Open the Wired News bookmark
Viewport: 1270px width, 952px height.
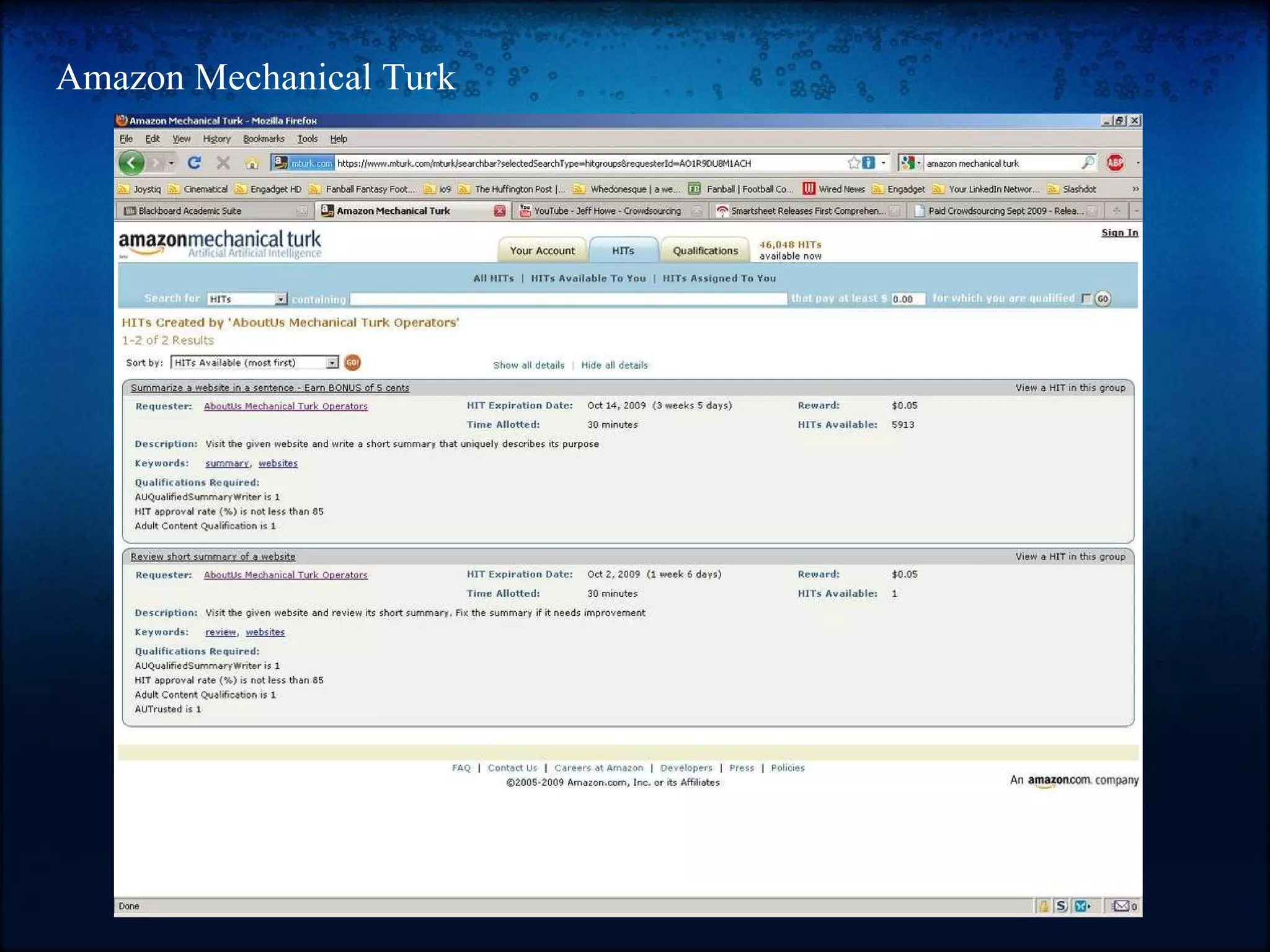(x=833, y=189)
